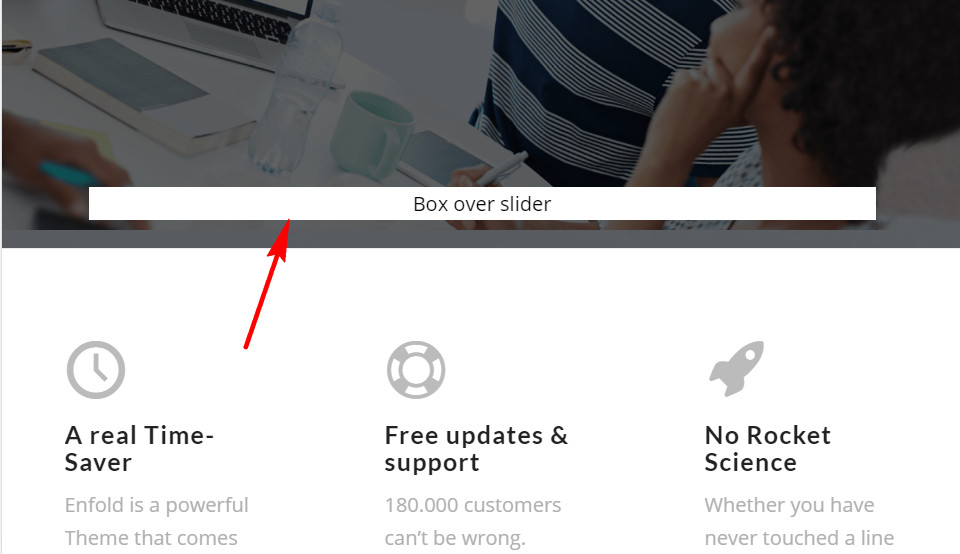The image size is (960, 554).
Task: Click the clock icon above Time-Saver
Action: click(96, 370)
